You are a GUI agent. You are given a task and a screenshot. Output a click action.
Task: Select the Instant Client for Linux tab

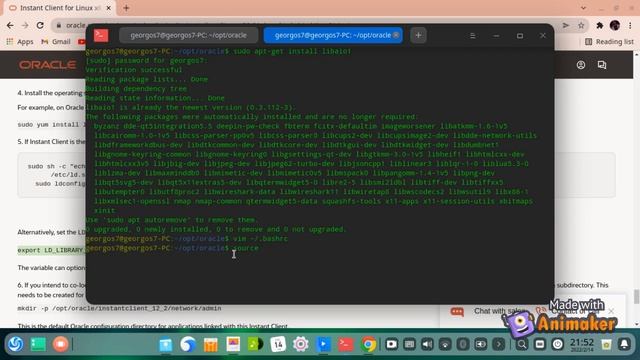pos(60,8)
